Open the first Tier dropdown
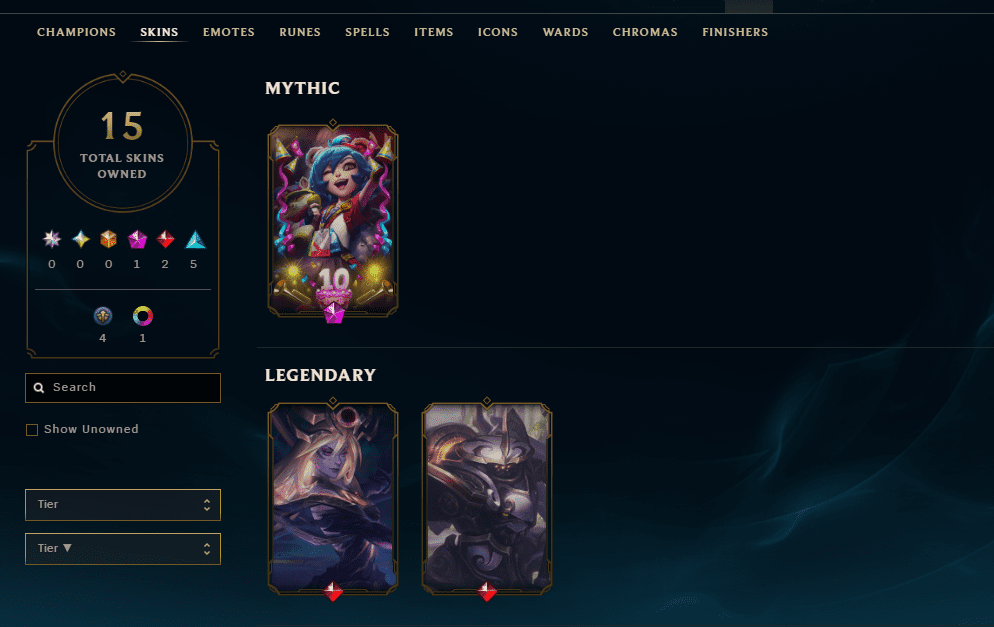The image size is (994, 627). click(123, 505)
